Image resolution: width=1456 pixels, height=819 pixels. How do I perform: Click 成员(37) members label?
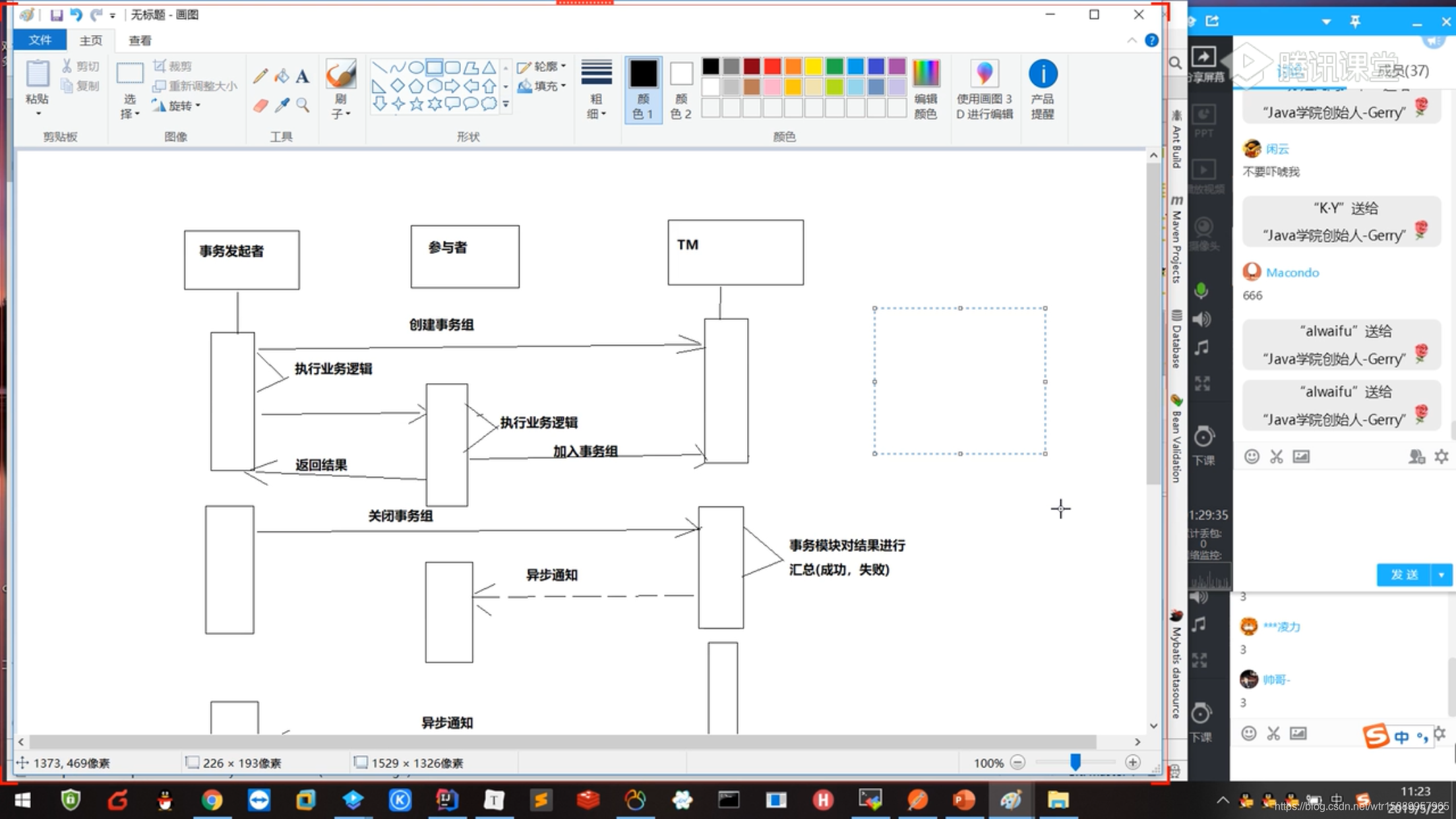1403,71
